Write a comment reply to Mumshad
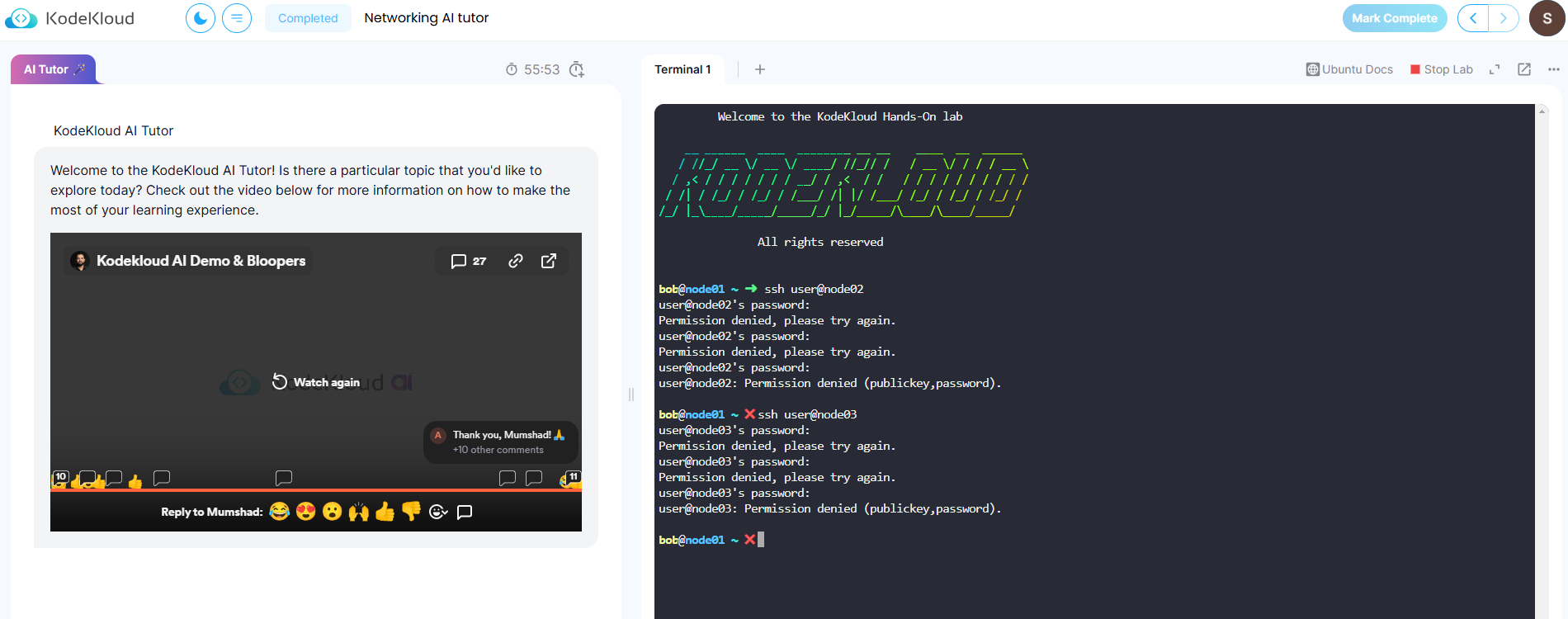This screenshot has height=619, width=1568. point(465,512)
